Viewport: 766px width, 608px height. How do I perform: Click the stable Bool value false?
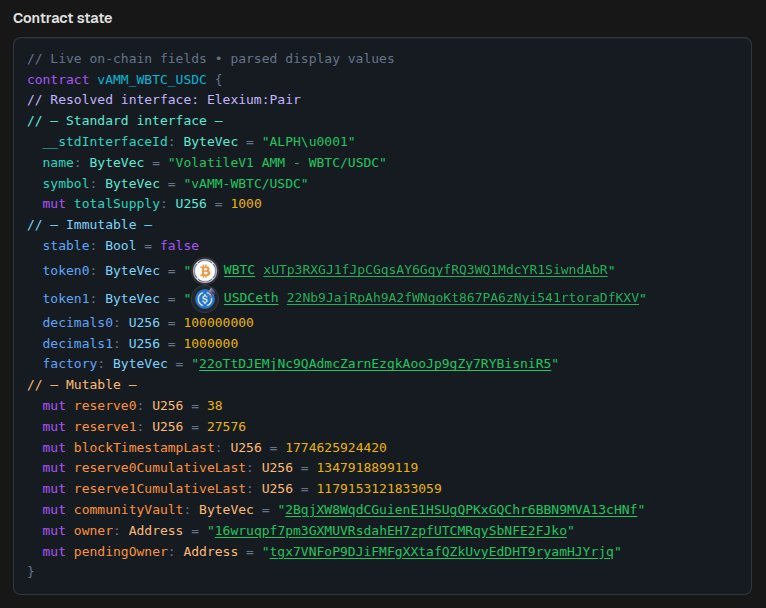180,246
